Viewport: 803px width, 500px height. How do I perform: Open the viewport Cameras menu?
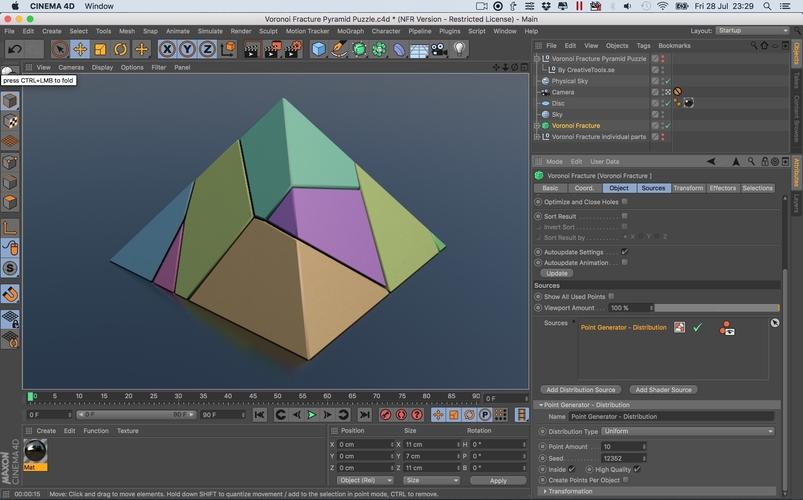coord(71,67)
